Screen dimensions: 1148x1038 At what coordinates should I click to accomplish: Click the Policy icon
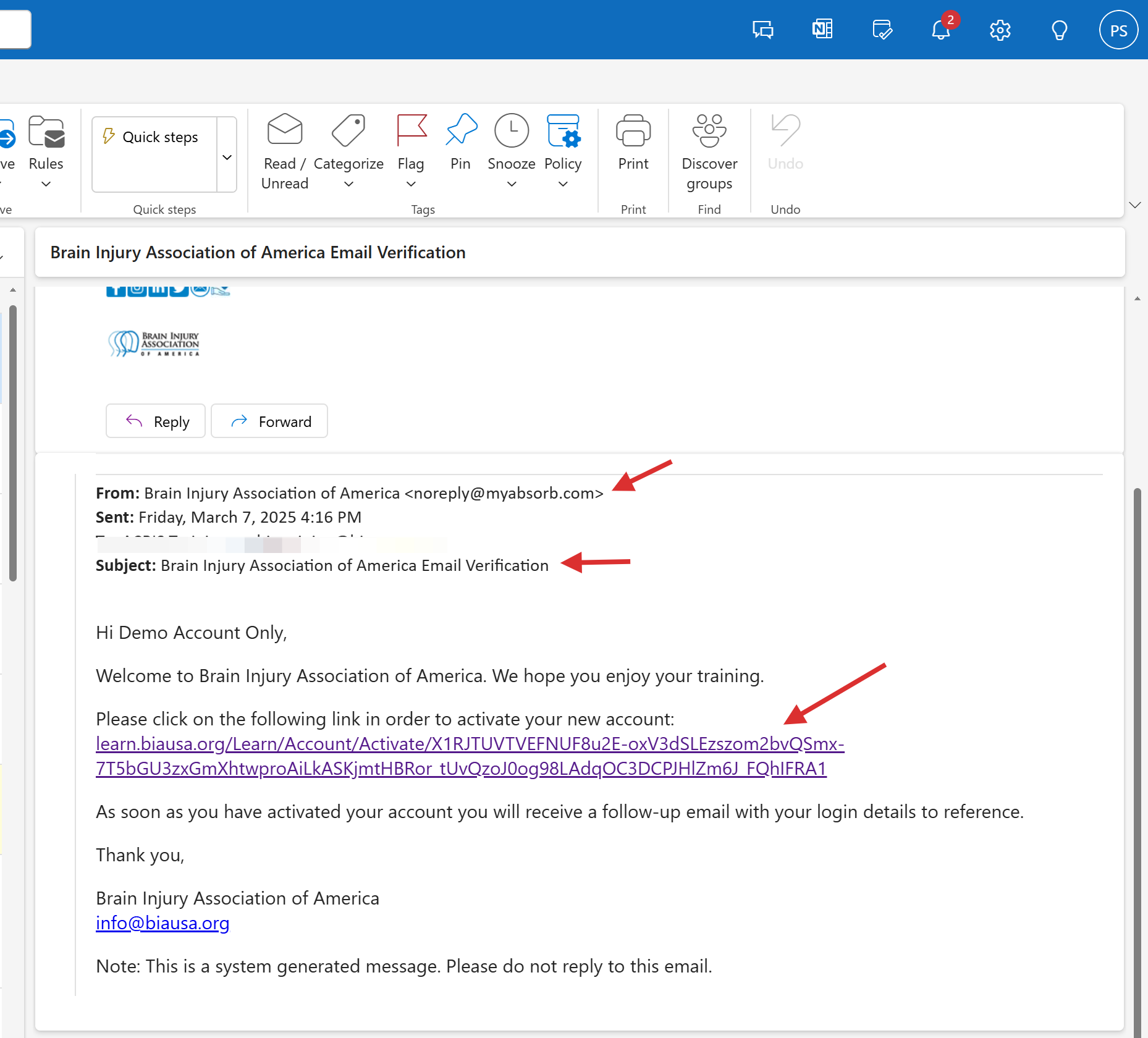tap(563, 130)
